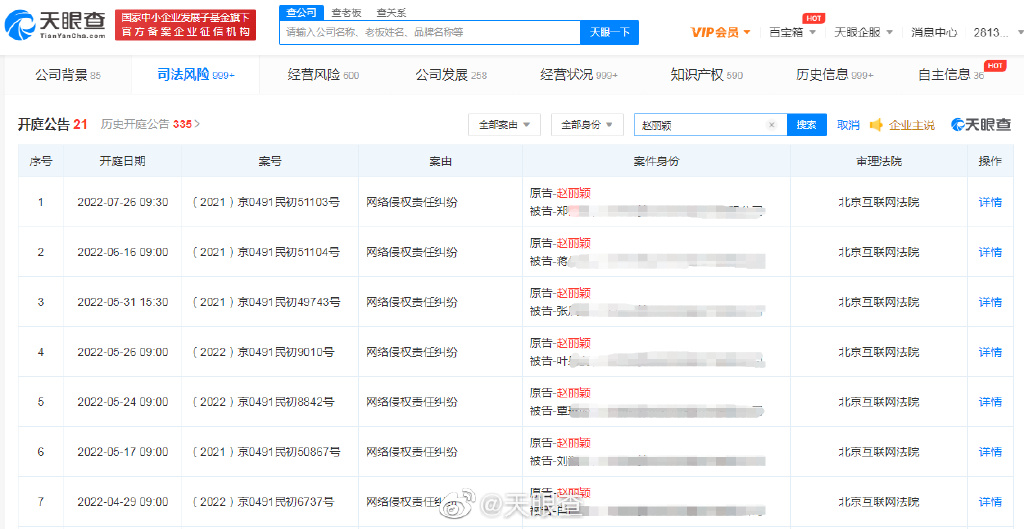Viewport: 1024px width, 529px height.
Task: Go to the 知识产权 tab
Action: coord(705,75)
